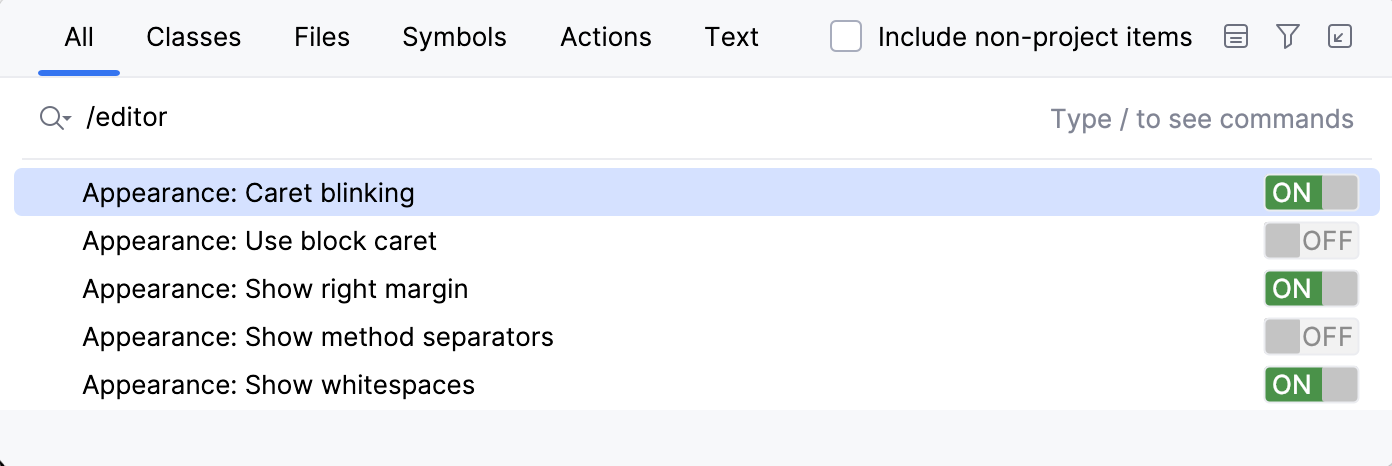The height and width of the screenshot is (466, 1392).
Task: Click the filter funnel icon
Action: (1288, 38)
